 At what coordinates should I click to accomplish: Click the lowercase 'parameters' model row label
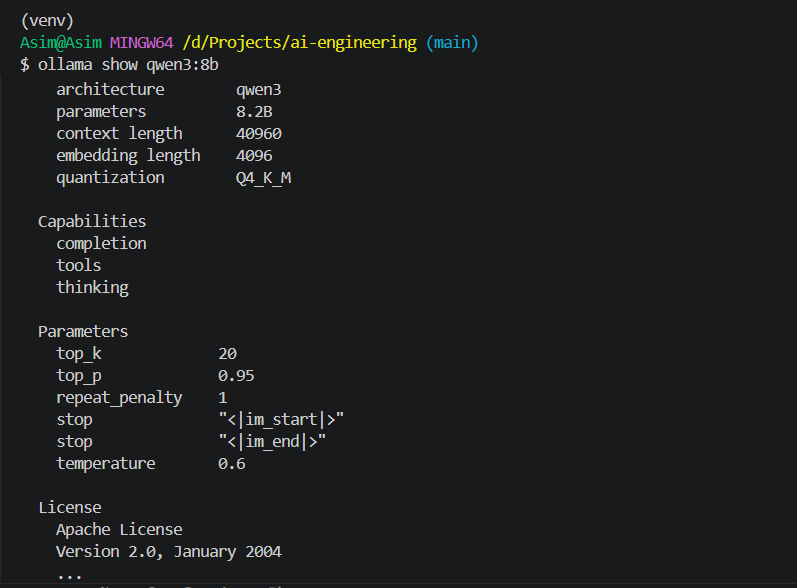pyautogui.click(x=101, y=112)
